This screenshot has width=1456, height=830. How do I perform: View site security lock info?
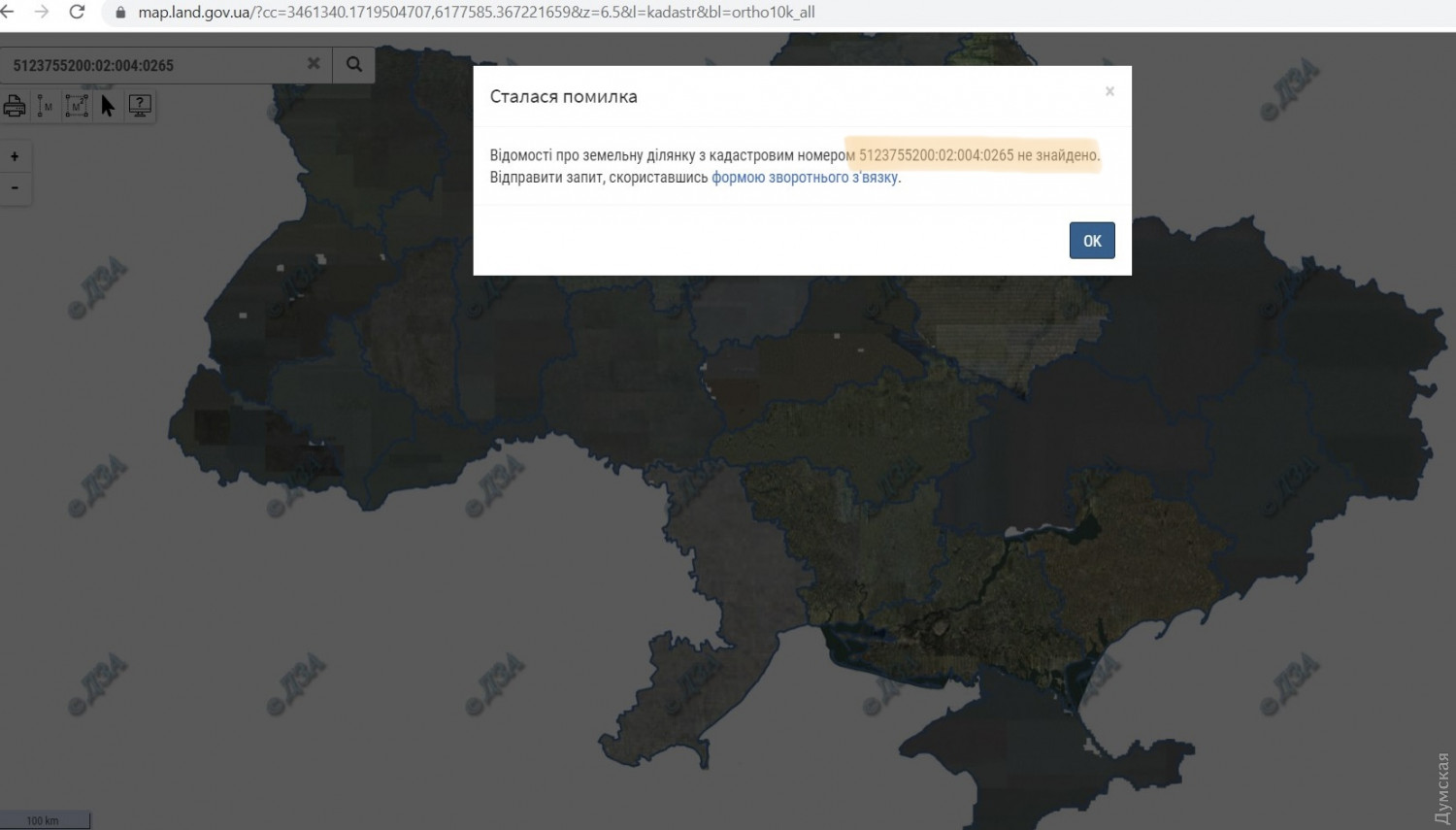(x=120, y=13)
